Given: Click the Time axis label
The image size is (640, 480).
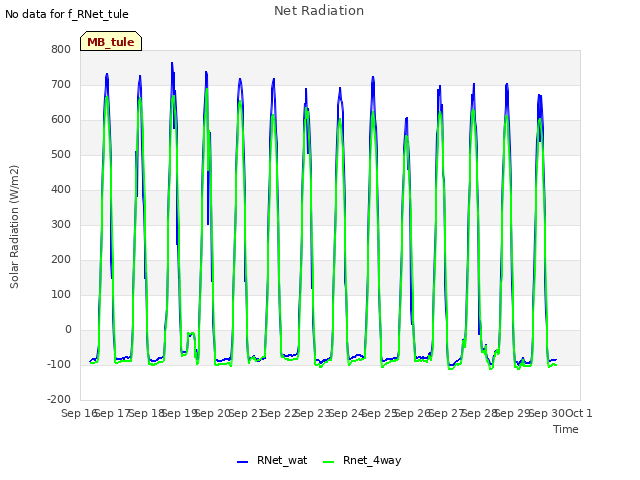Looking at the screenshot, I should pos(566,429).
